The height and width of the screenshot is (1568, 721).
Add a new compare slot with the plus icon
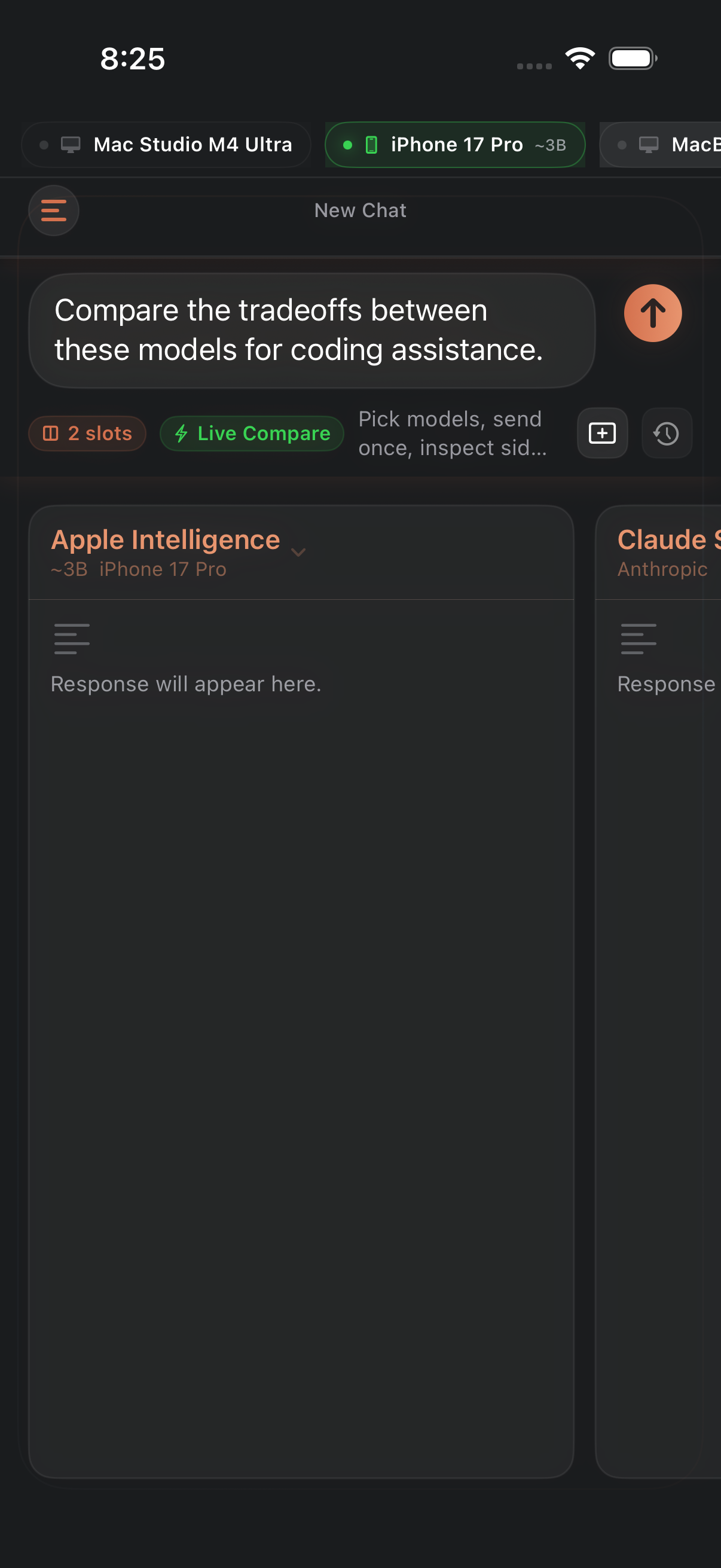[603, 434]
